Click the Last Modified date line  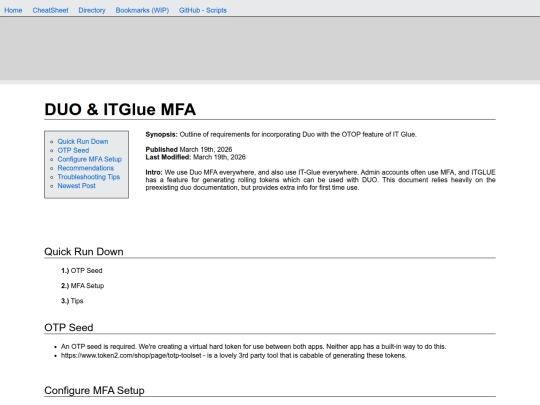(x=195, y=157)
